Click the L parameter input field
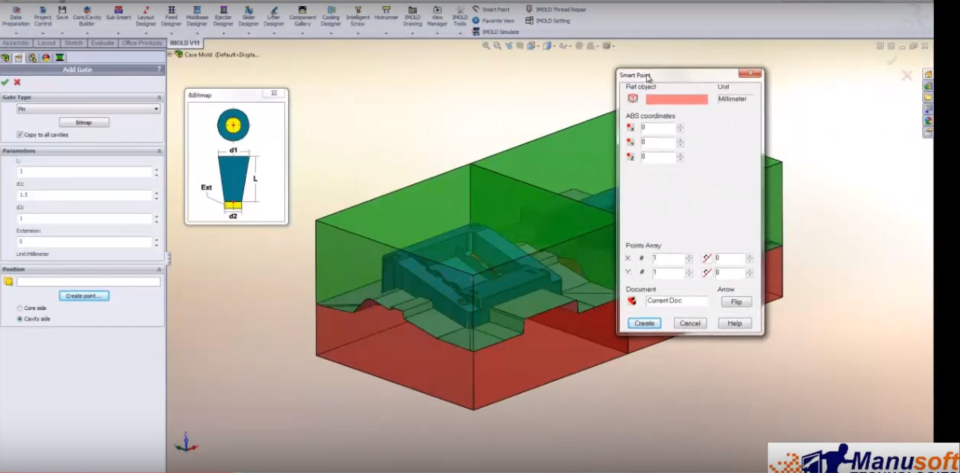This screenshot has width=960, height=473. click(84, 172)
